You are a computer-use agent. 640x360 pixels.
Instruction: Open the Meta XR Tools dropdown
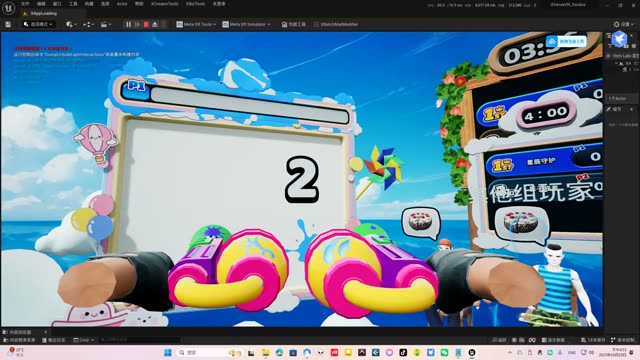[196, 24]
